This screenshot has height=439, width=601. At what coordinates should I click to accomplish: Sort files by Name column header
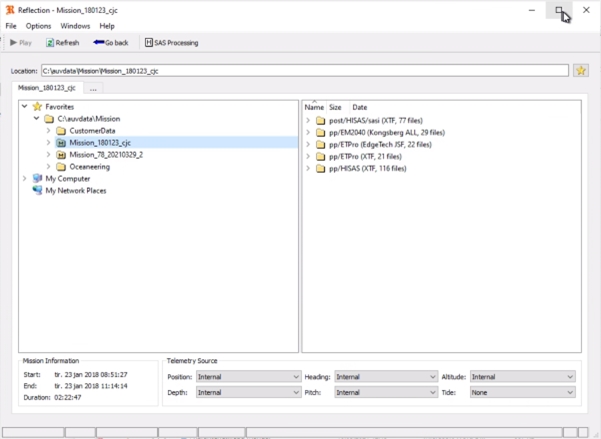[314, 107]
